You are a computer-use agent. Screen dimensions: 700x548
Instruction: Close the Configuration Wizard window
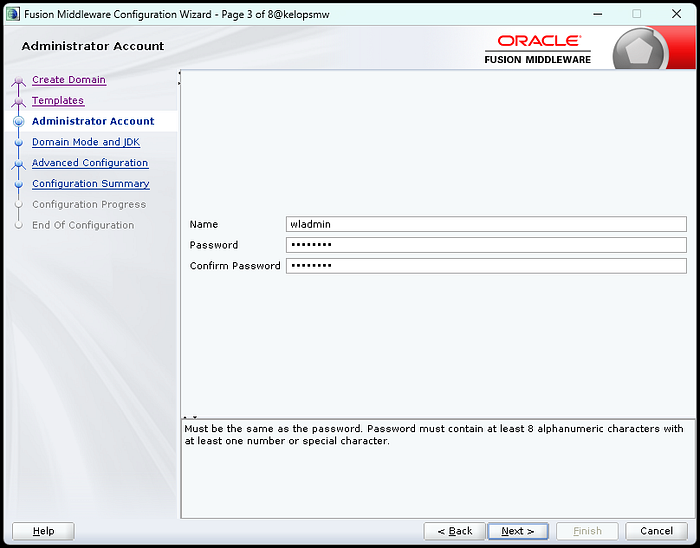pyautogui.click(x=676, y=14)
